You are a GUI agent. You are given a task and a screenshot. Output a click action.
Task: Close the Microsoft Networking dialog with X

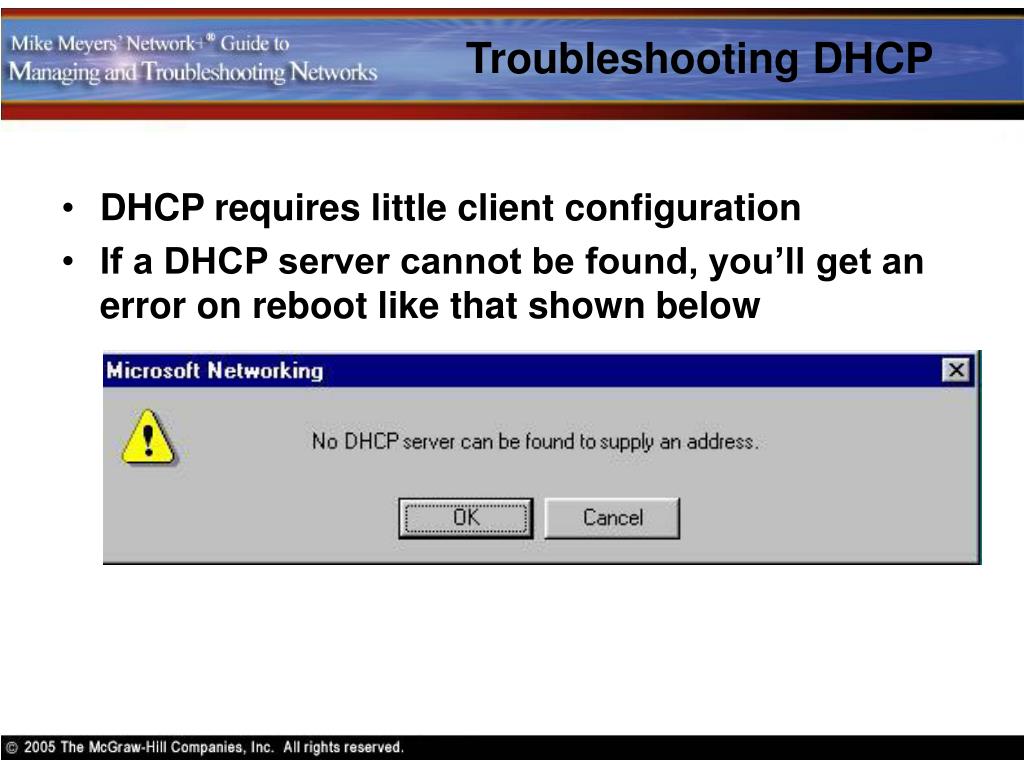pos(956,370)
